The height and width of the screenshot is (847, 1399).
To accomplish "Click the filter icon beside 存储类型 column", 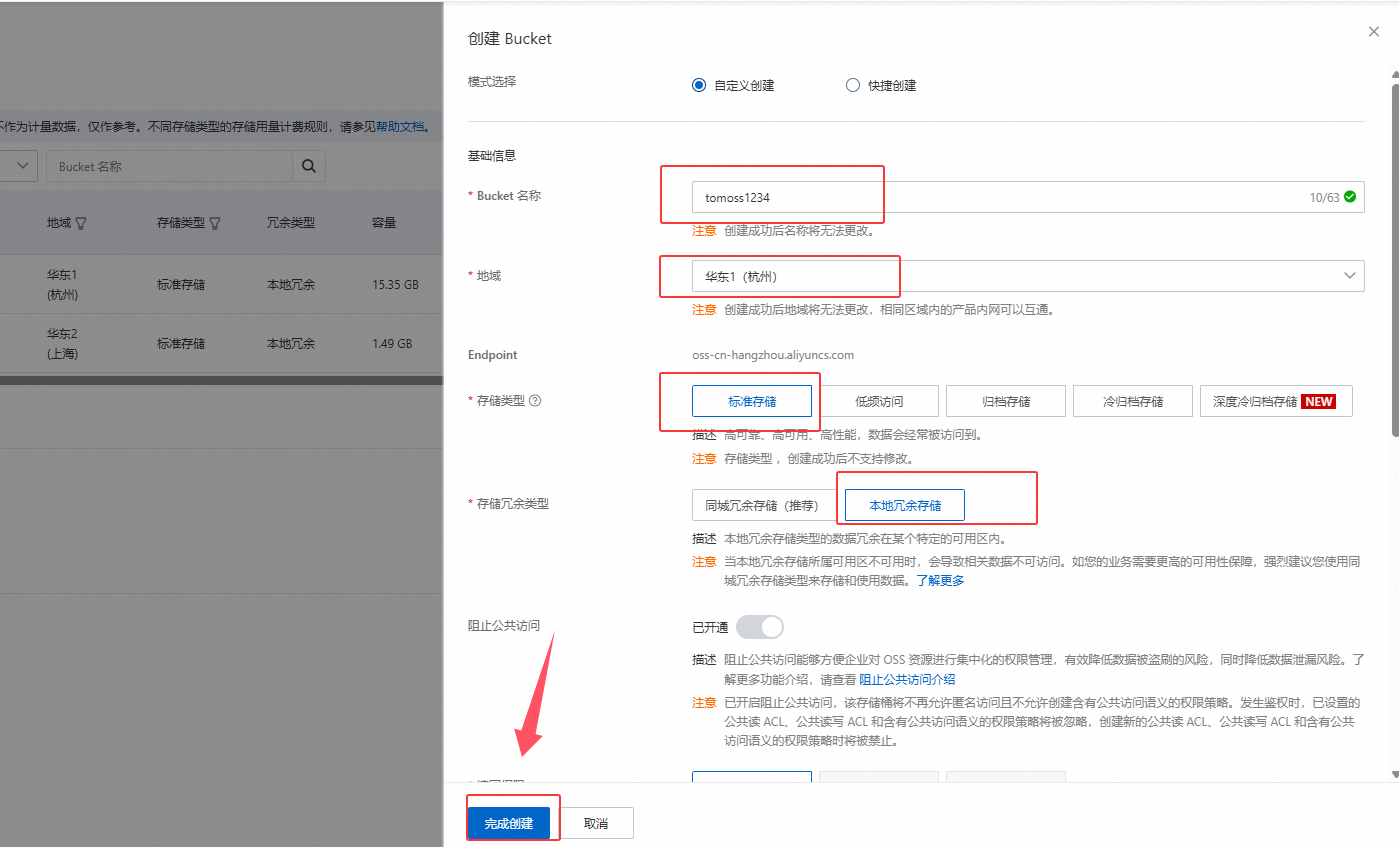I will coord(215,223).
